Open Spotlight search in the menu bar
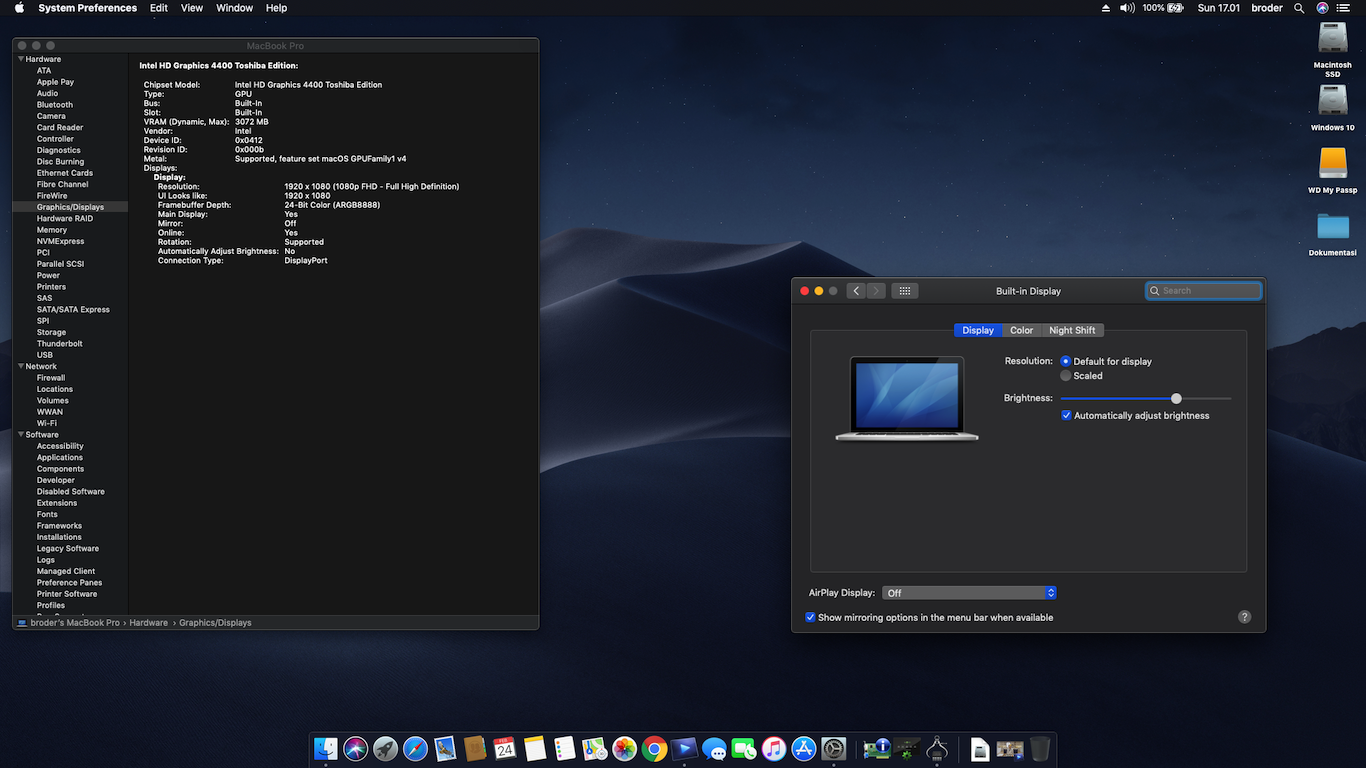Viewport: 1366px width, 768px height. pyautogui.click(x=1299, y=8)
